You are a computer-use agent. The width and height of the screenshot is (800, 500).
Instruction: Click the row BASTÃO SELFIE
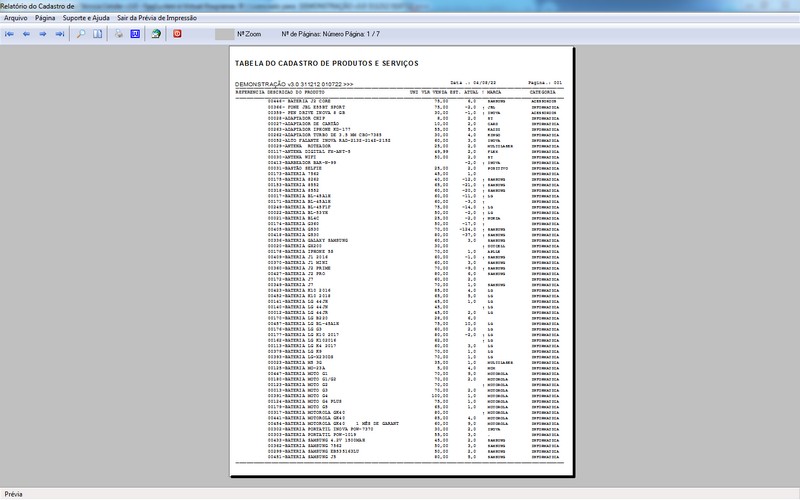[413, 168]
